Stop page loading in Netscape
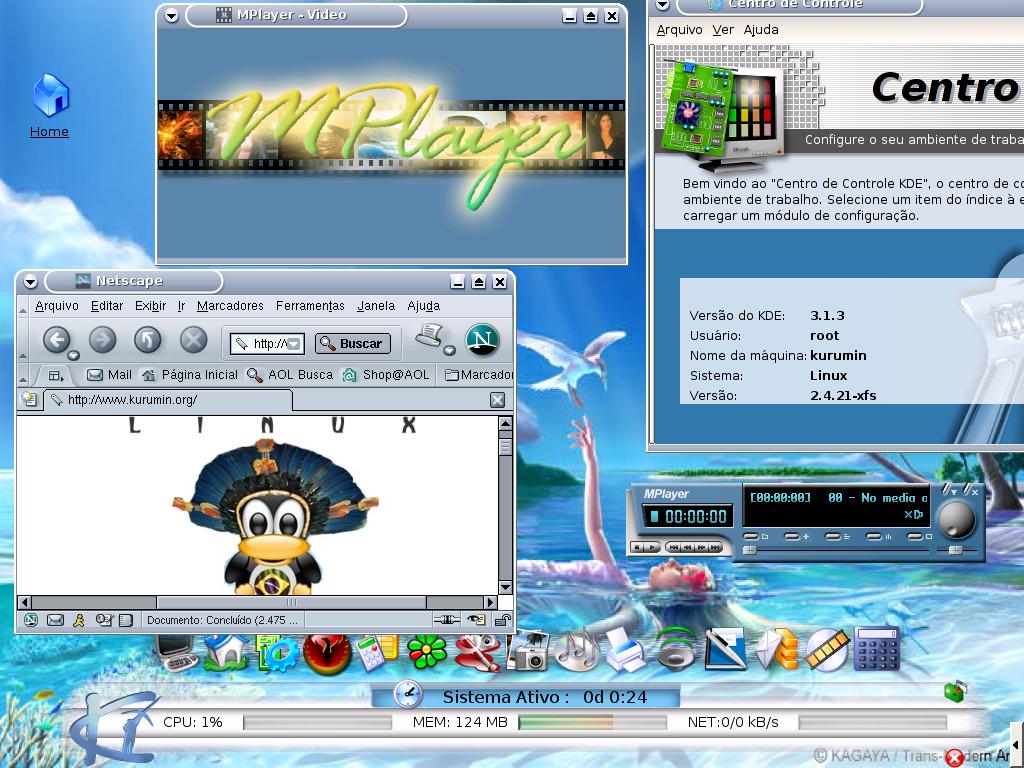Viewport: 1024px width, 768px height. [193, 339]
